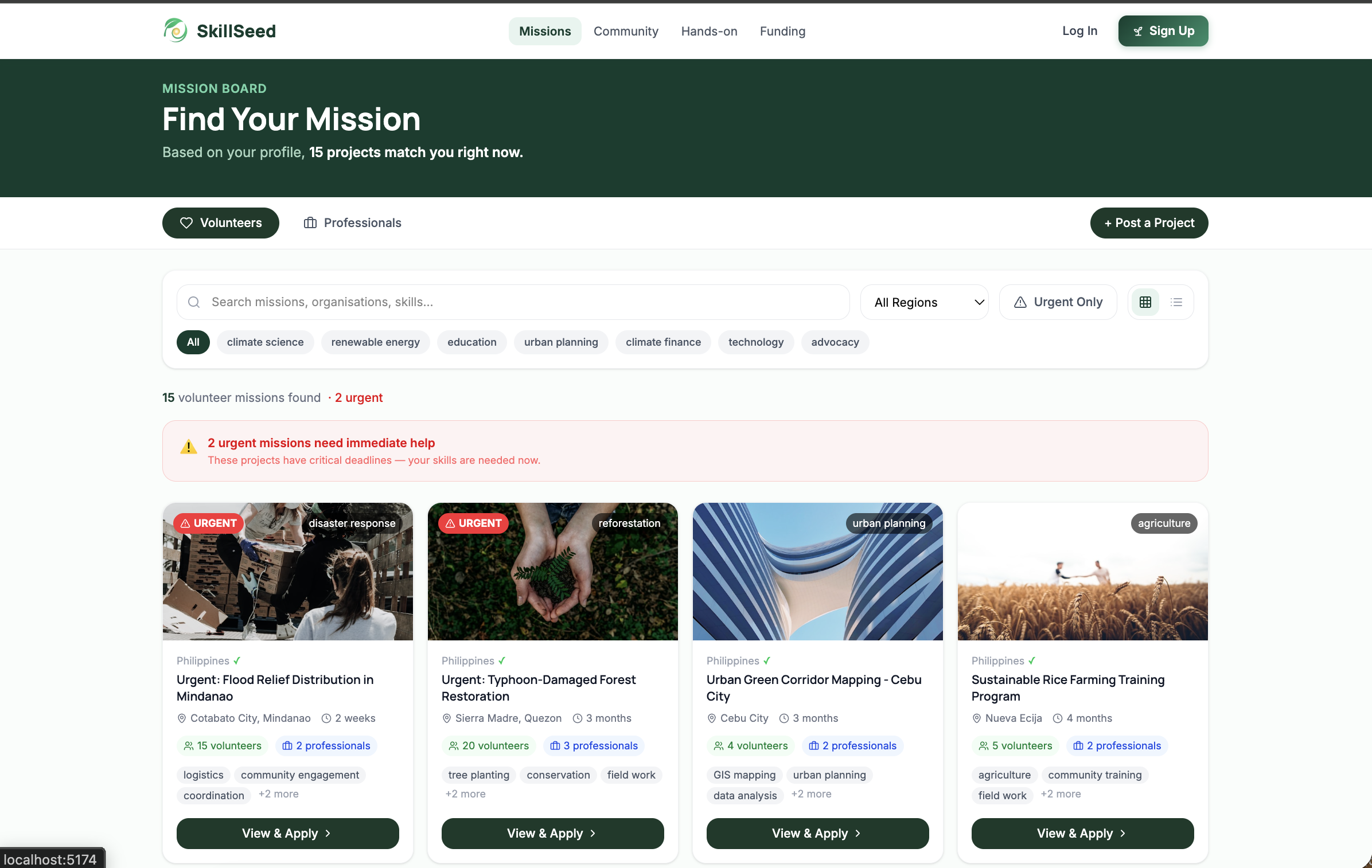Switch to grid view layout
Screen dimensions: 1372x868
1145,302
